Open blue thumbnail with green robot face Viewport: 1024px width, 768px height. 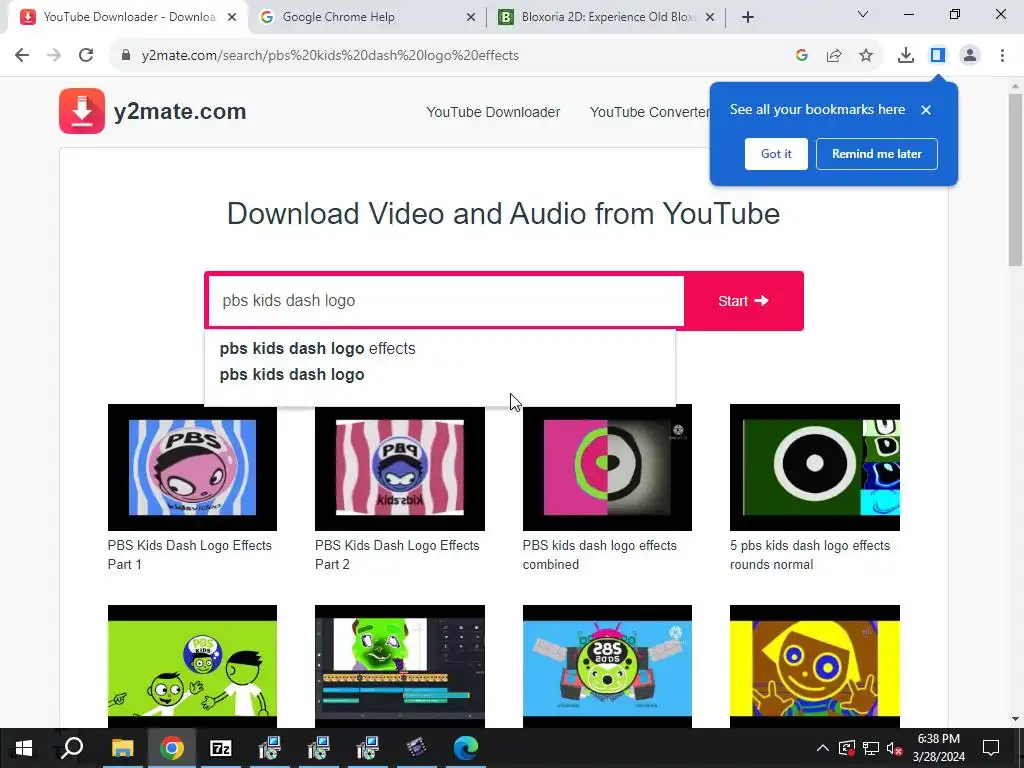tap(607, 666)
